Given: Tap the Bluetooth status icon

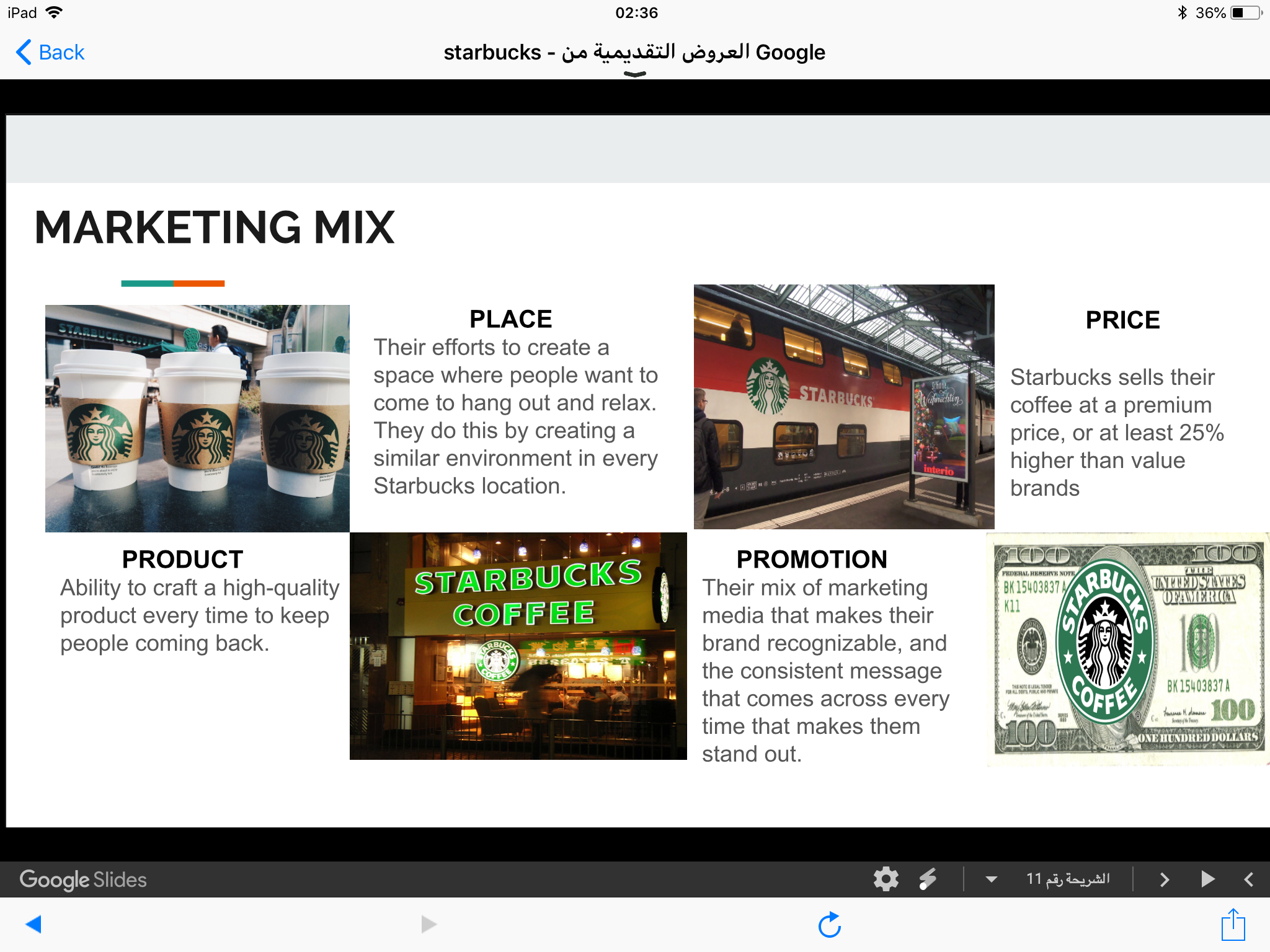Looking at the screenshot, I should tap(1183, 12).
